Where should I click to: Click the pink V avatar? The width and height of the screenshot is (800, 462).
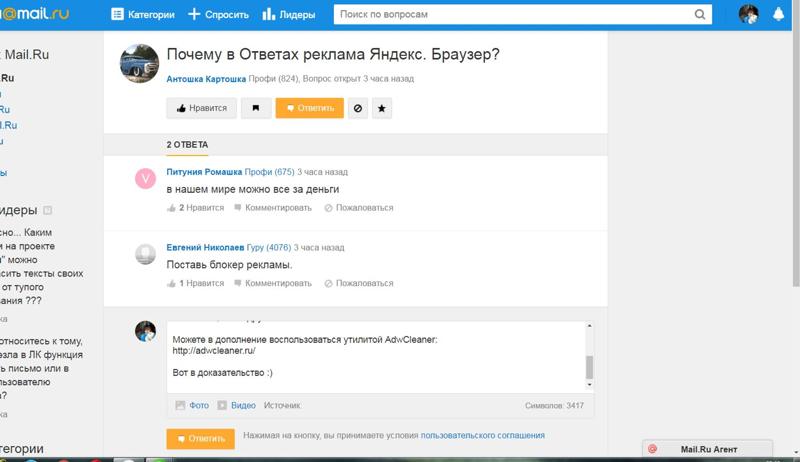point(145,178)
